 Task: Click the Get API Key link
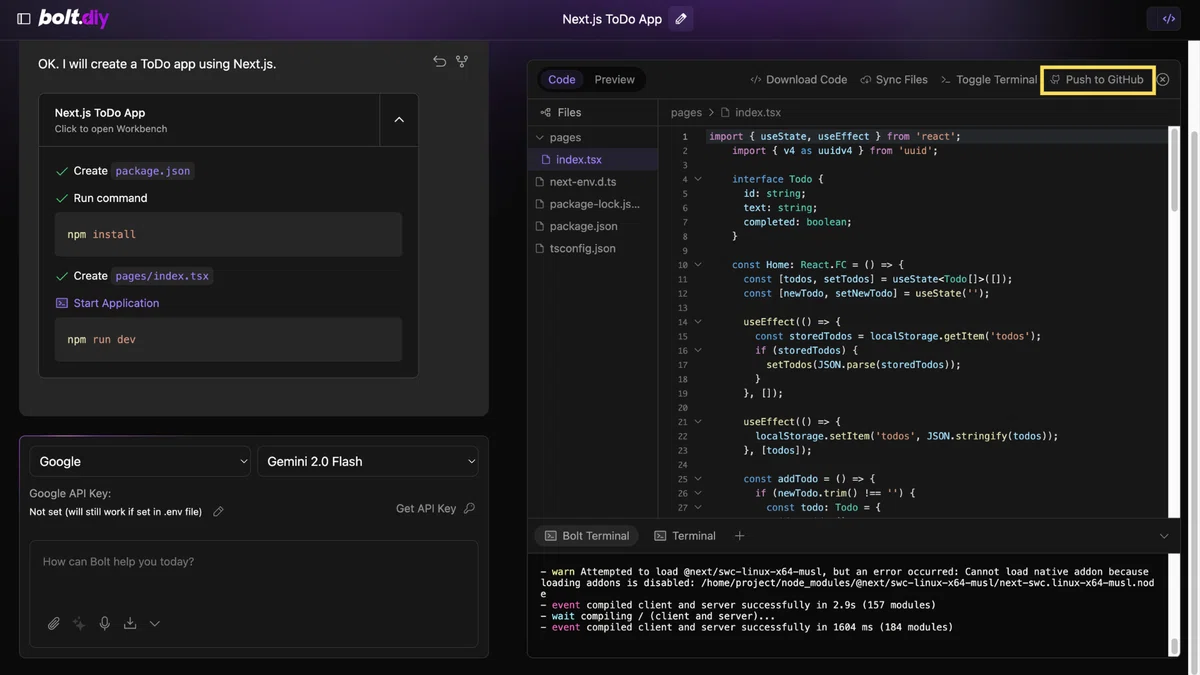(435, 508)
